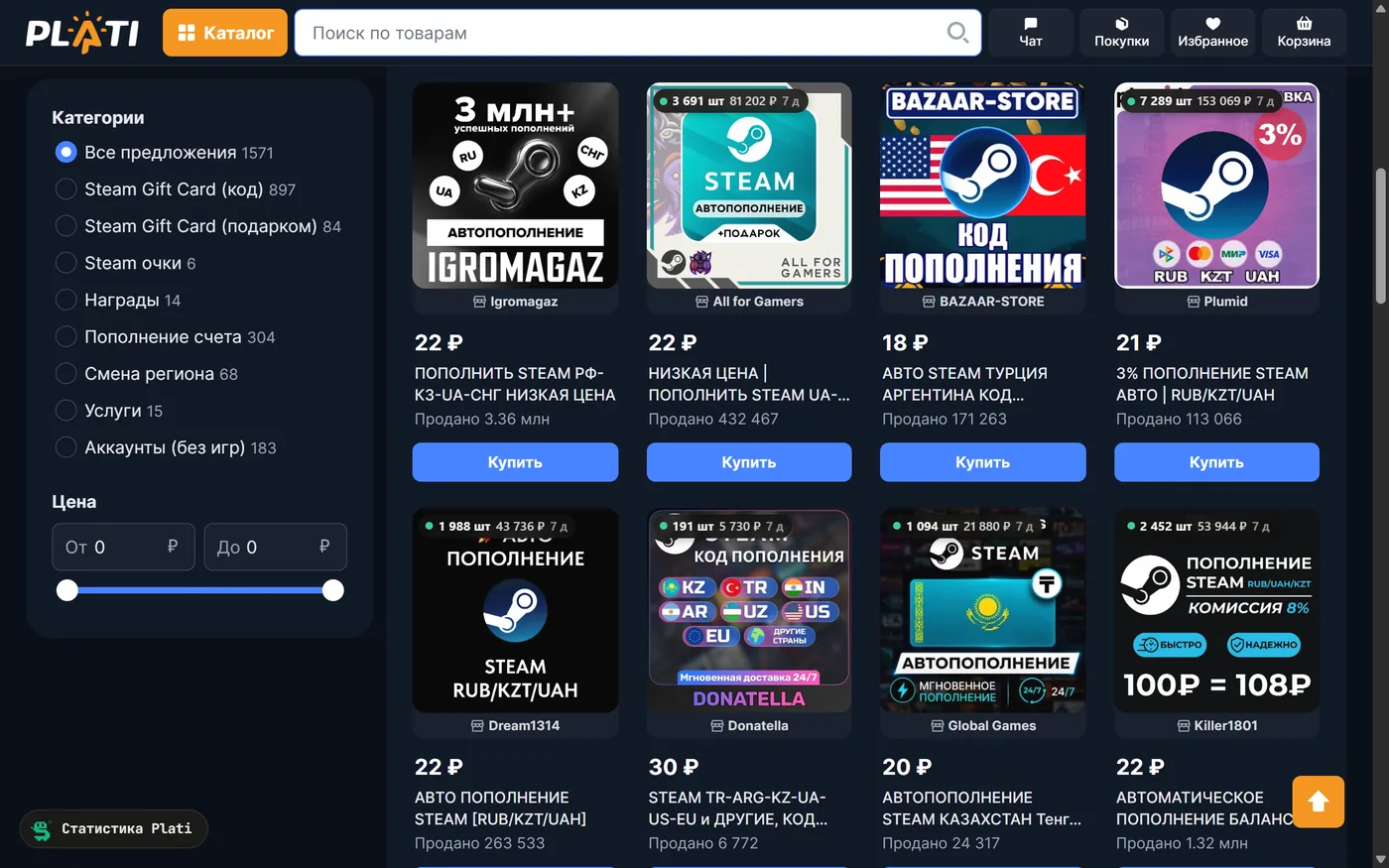The height and width of the screenshot is (868, 1389).
Task: Select Steam Gift Card (код) category
Action: coord(65,189)
